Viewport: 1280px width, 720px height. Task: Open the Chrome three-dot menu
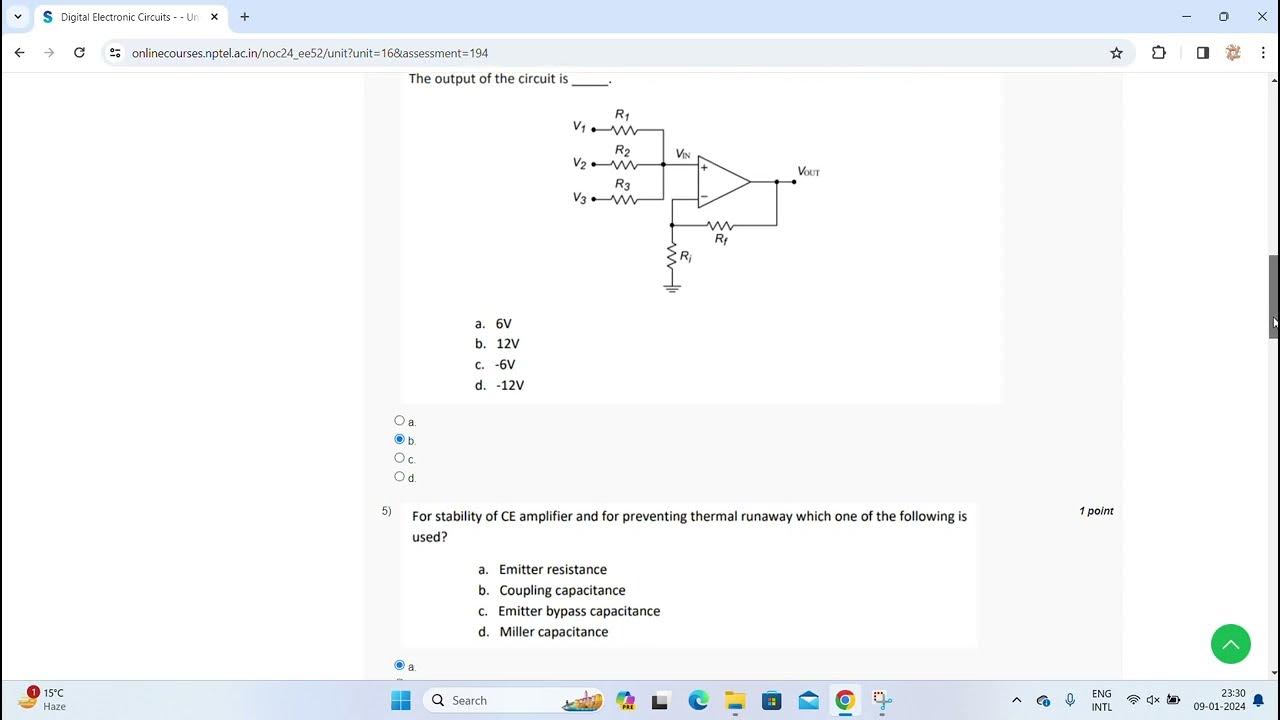coord(1262,53)
